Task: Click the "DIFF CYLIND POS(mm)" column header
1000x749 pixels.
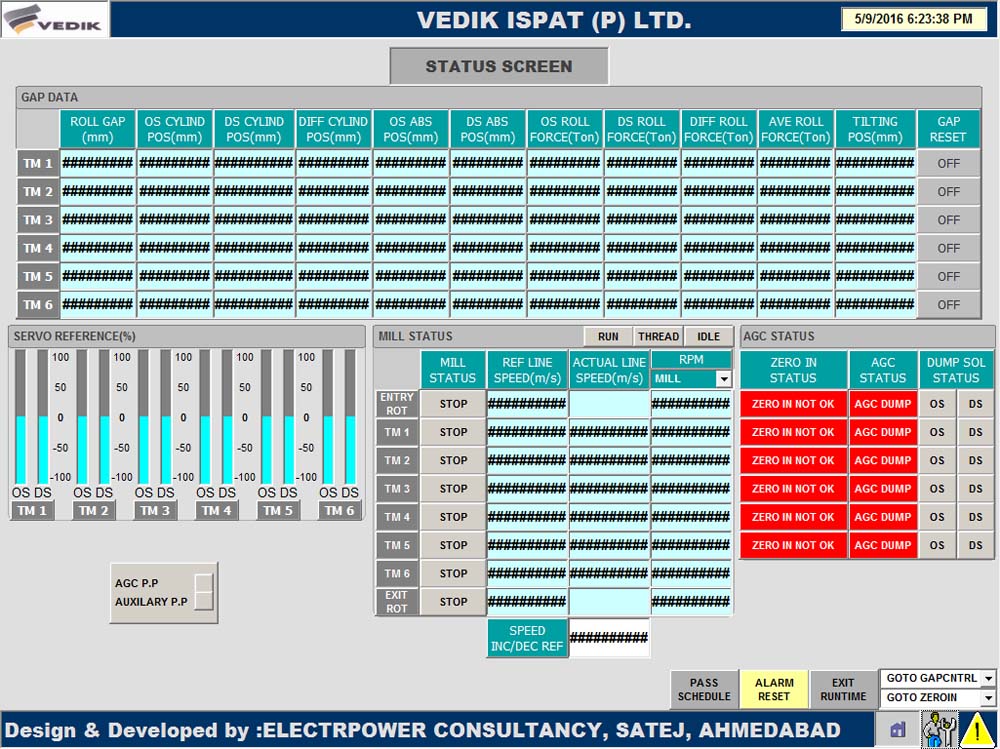Action: point(333,130)
